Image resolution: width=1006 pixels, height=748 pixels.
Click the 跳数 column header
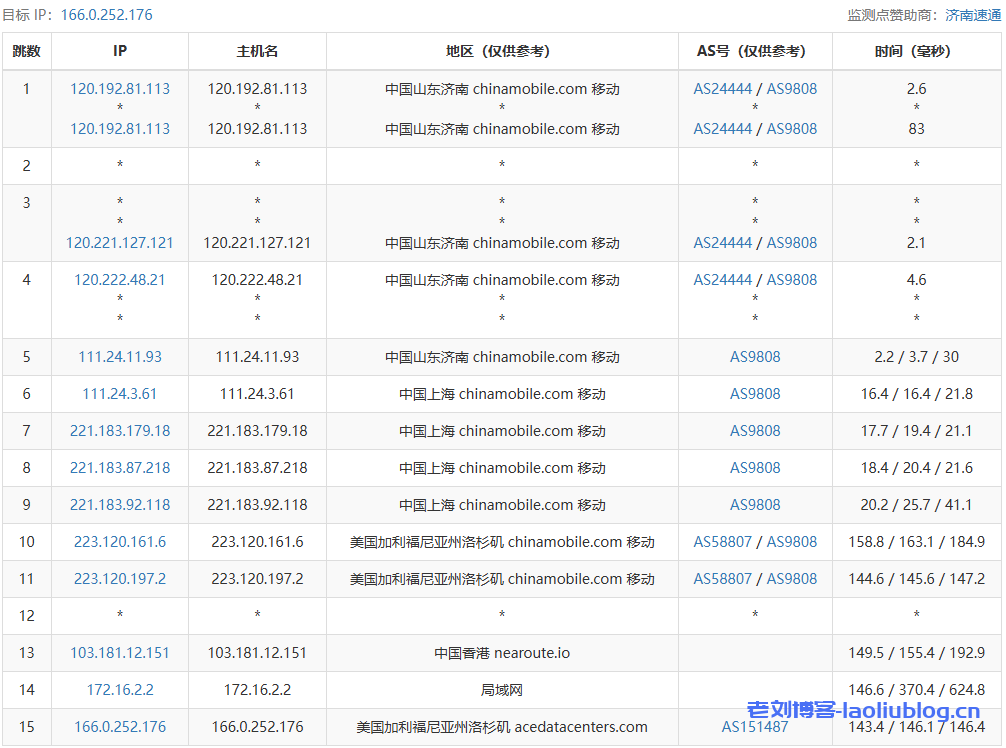click(x=27, y=51)
